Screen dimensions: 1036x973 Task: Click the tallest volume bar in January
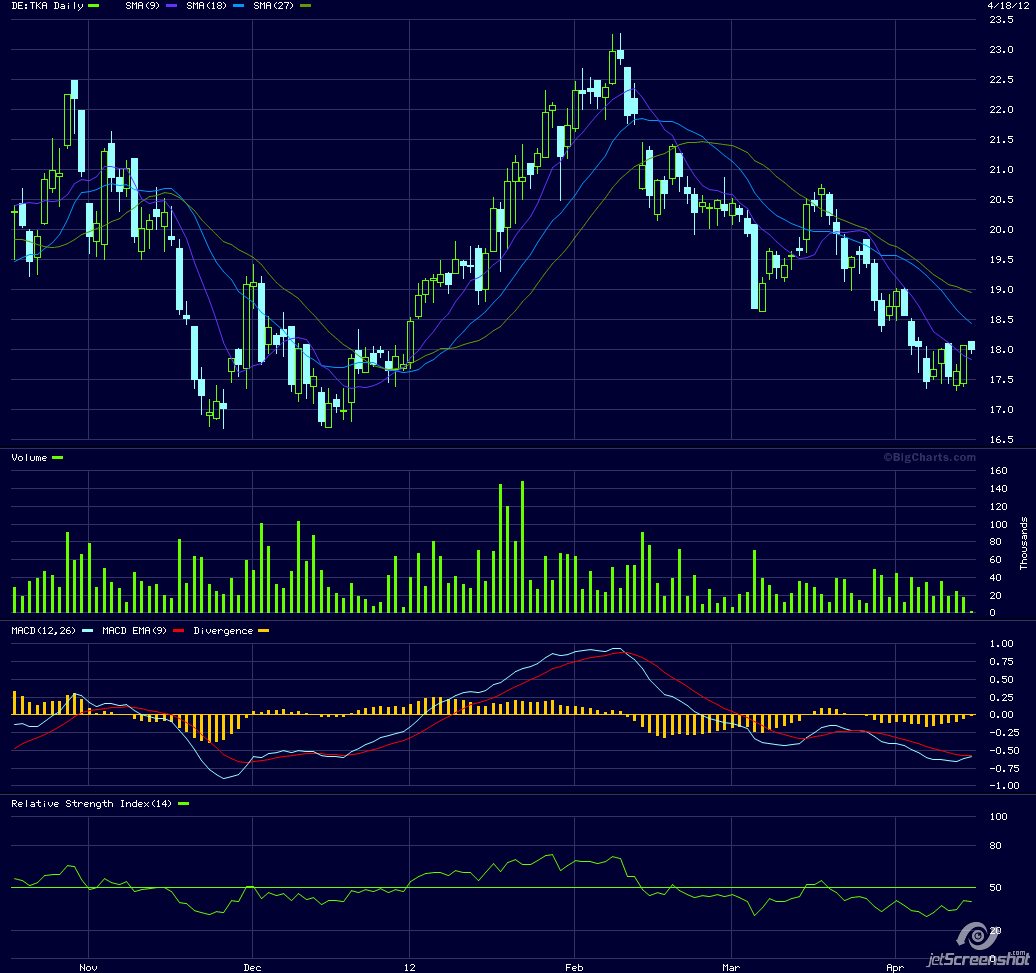(x=522, y=547)
